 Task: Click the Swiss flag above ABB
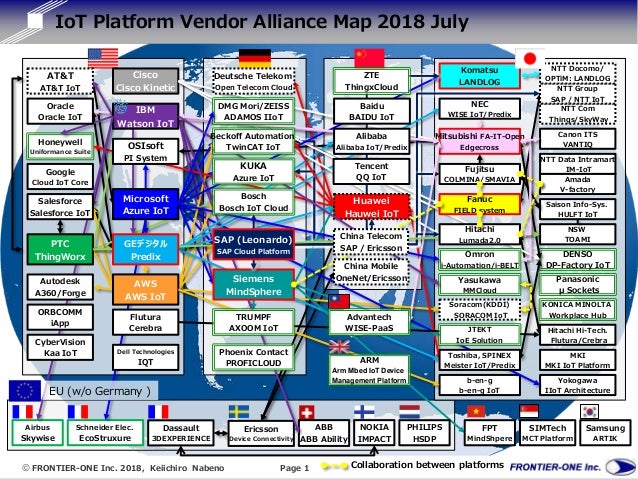click(x=306, y=412)
